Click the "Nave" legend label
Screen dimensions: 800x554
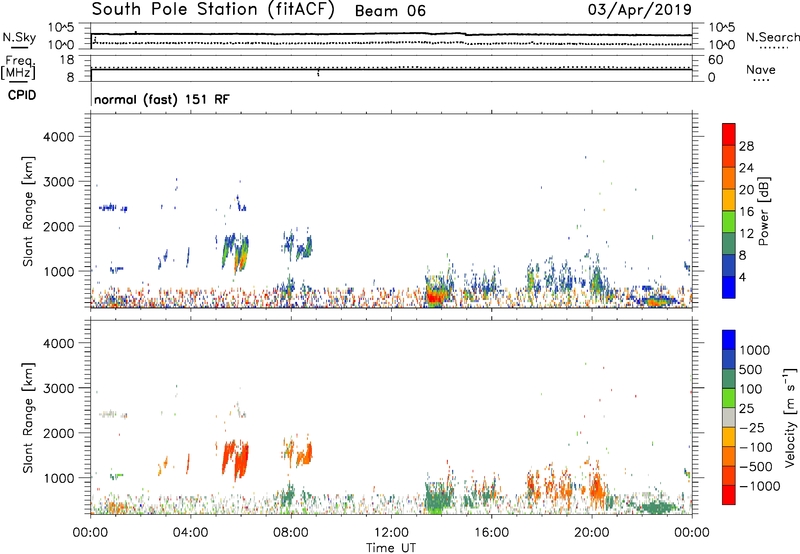(x=760, y=69)
